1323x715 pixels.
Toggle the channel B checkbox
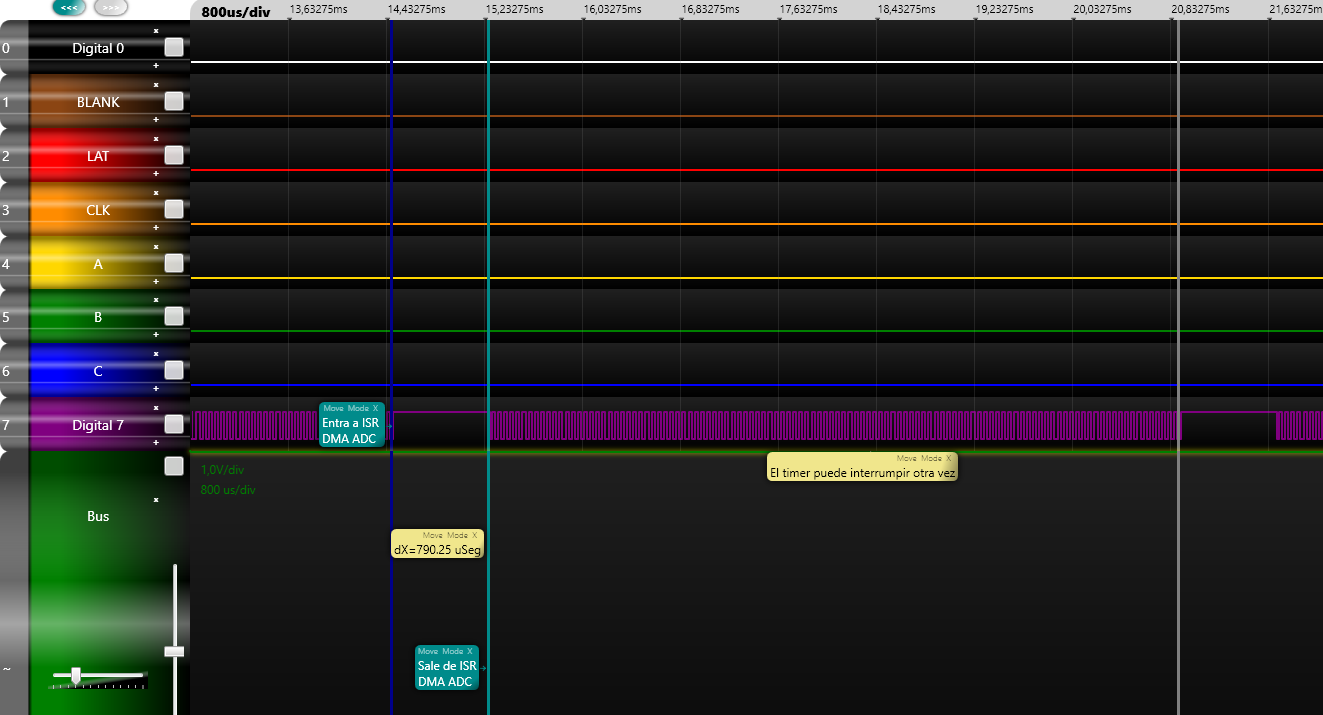point(174,316)
